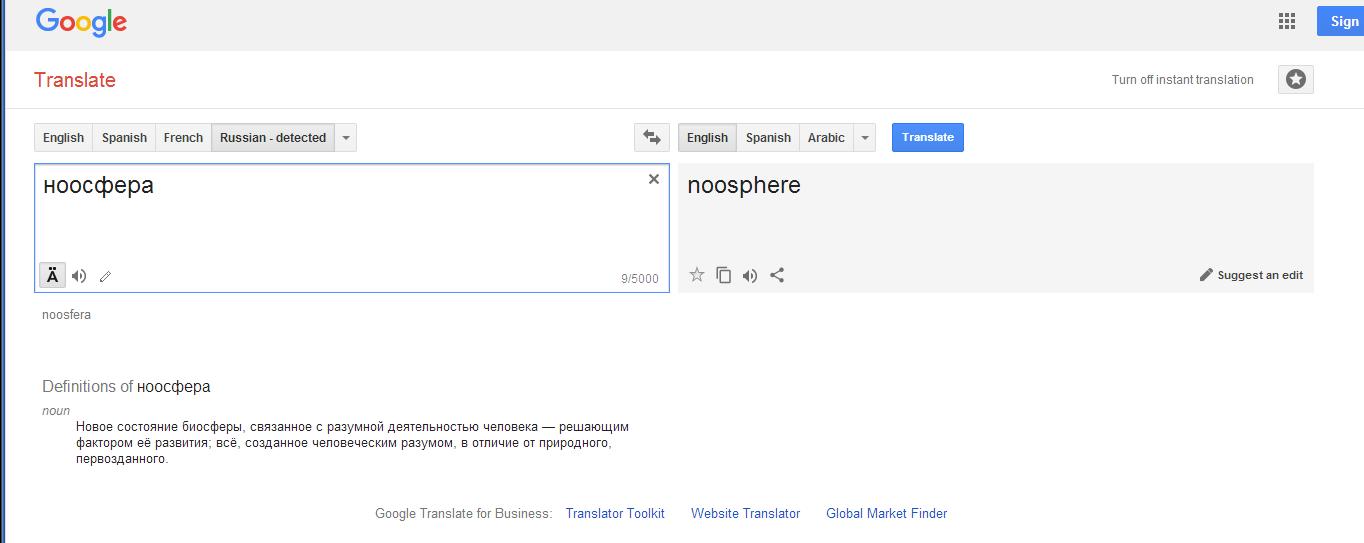Open the Phrasebook star button
The width and height of the screenshot is (1364, 543).
[x=1296, y=80]
